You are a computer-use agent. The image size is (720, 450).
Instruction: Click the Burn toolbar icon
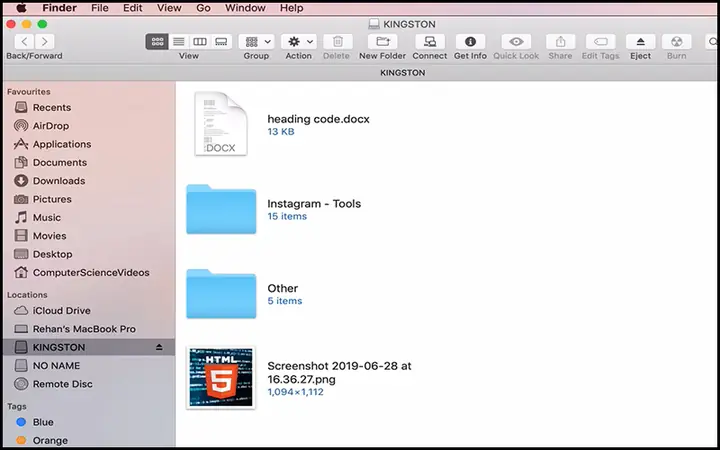click(x=676, y=42)
